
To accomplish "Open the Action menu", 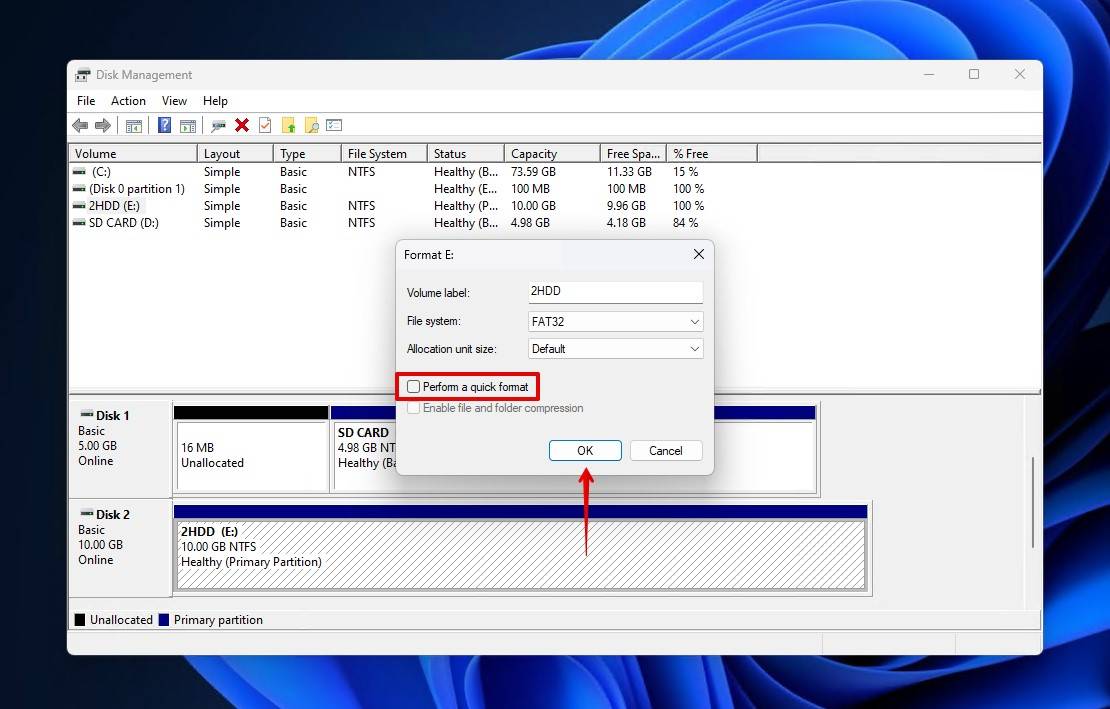I will 128,101.
